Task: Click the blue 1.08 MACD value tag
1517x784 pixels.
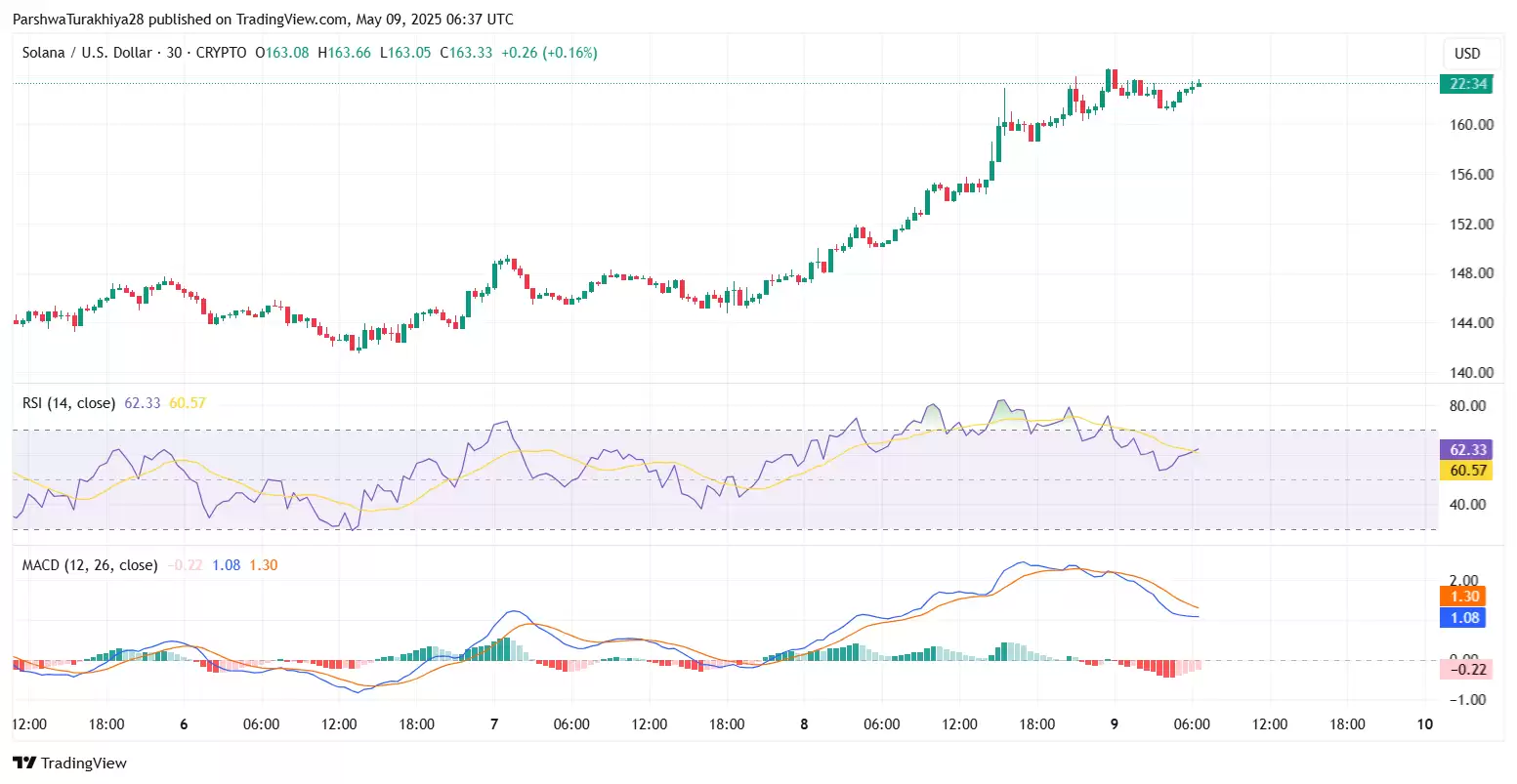Action: pos(1463,617)
